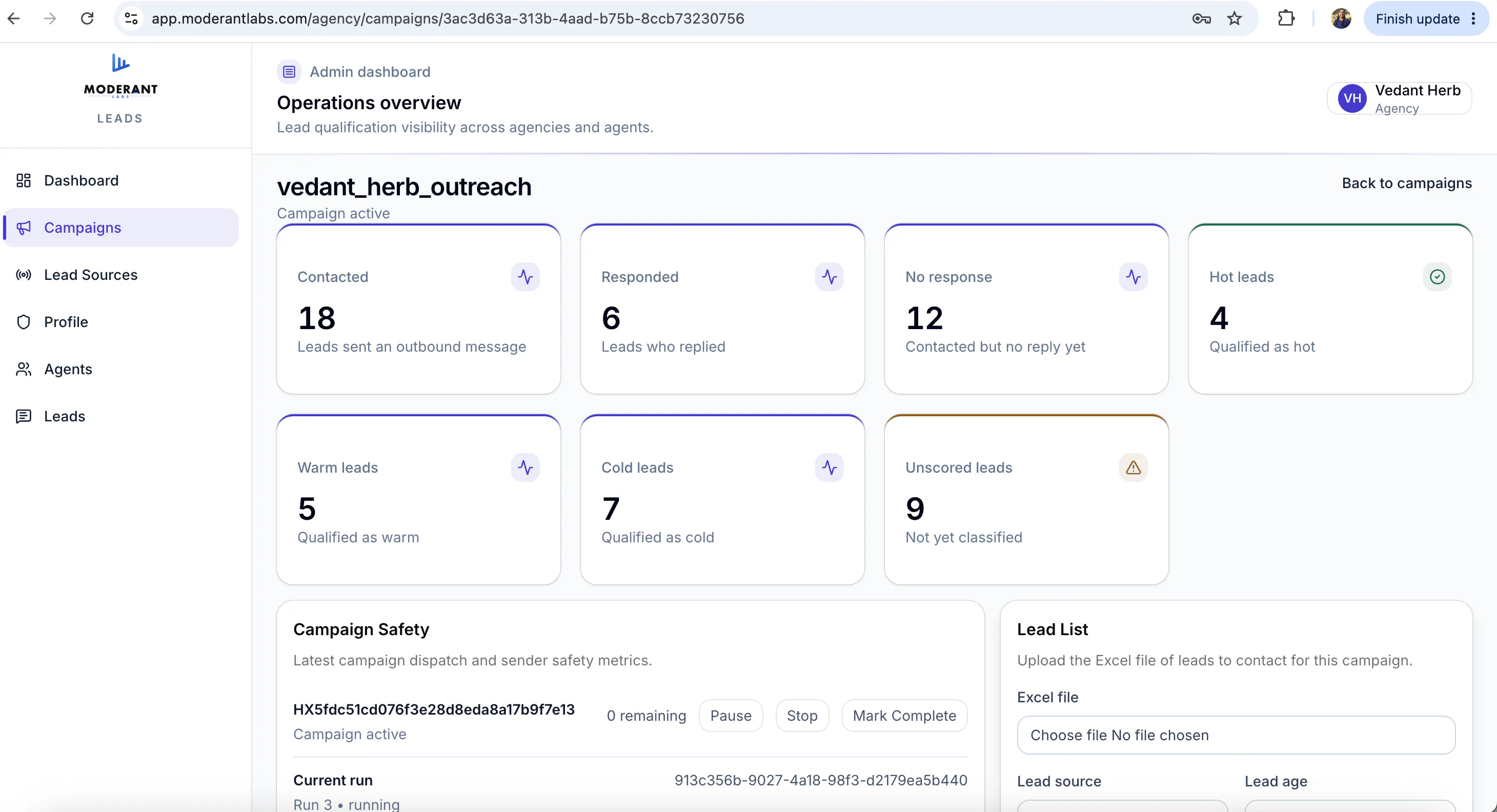This screenshot has width=1497, height=812.
Task: Click the Finish update button
Action: (x=1418, y=18)
